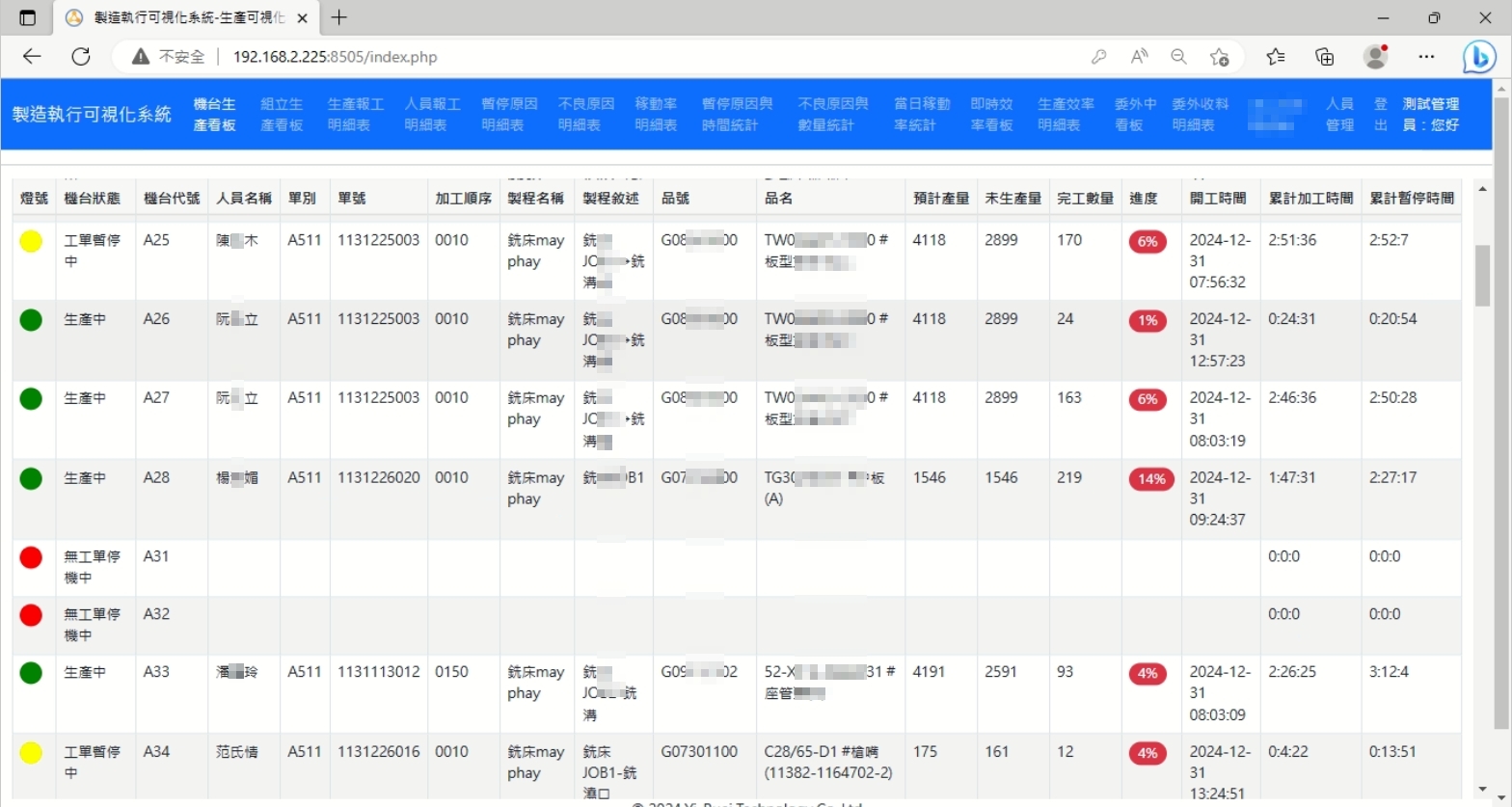Select paused time value 3:12:4
The image size is (1512, 807).
click(1390, 672)
